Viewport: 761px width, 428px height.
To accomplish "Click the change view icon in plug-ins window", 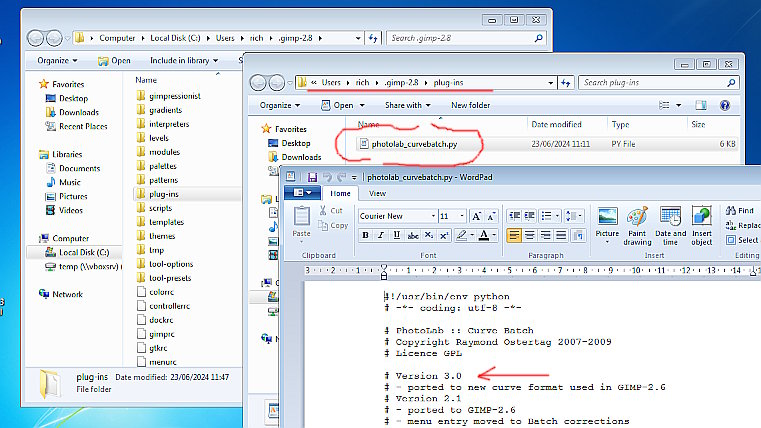I will tap(664, 105).
